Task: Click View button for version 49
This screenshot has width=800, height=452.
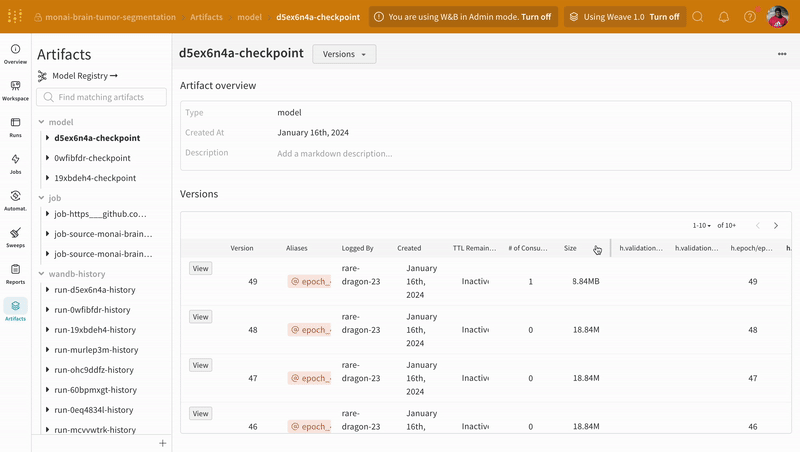Action: point(200,268)
